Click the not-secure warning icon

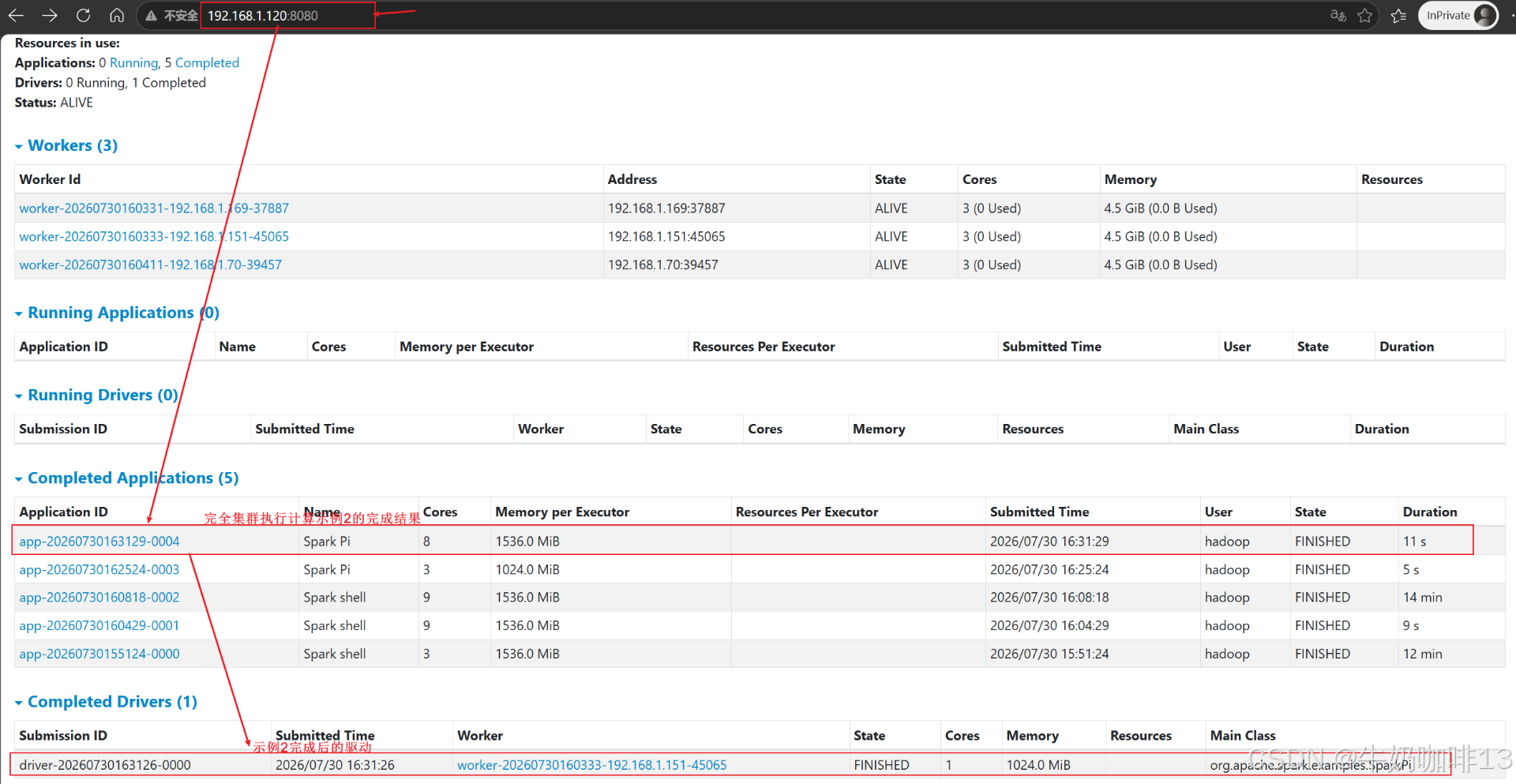[x=152, y=16]
